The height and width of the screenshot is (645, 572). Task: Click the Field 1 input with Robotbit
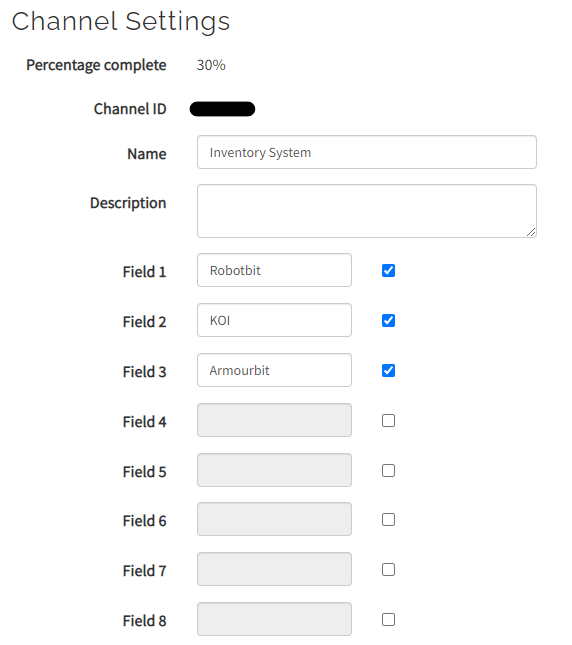(x=274, y=270)
